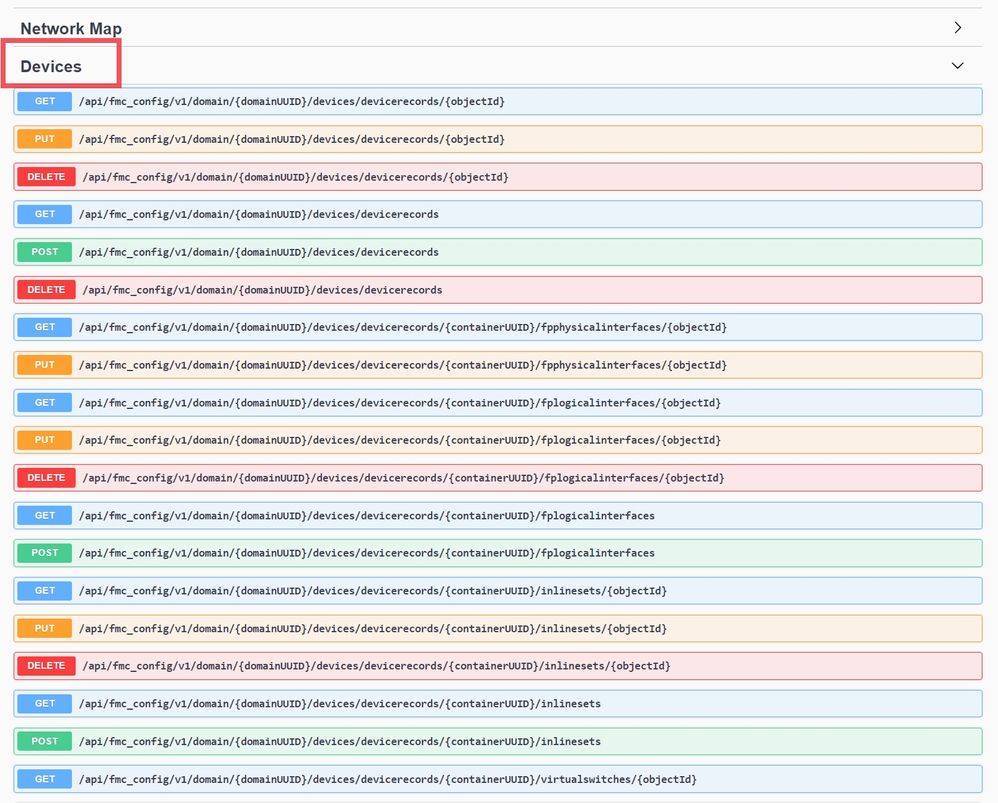Click DELETE badge for devicerecords/{objectId}
The width and height of the screenshot is (998, 803).
pyautogui.click(x=46, y=177)
